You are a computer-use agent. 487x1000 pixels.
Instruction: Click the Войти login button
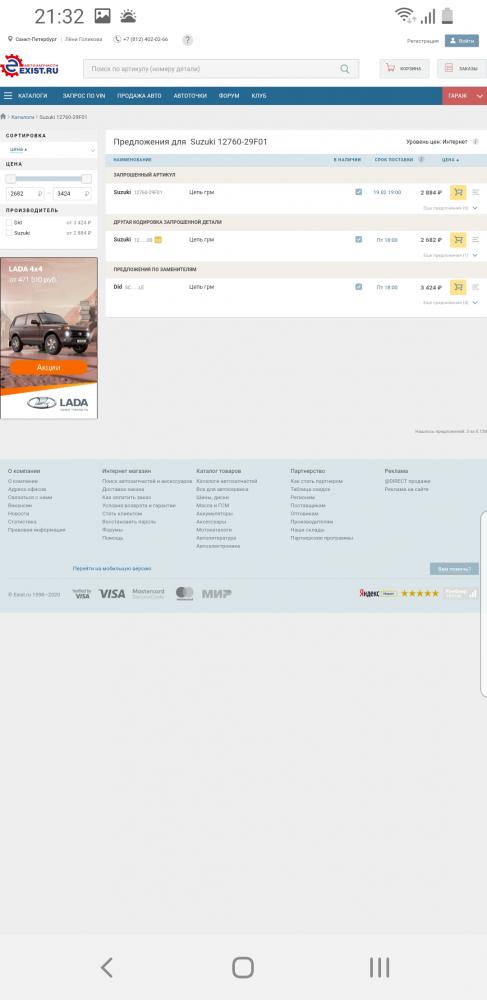click(462, 40)
